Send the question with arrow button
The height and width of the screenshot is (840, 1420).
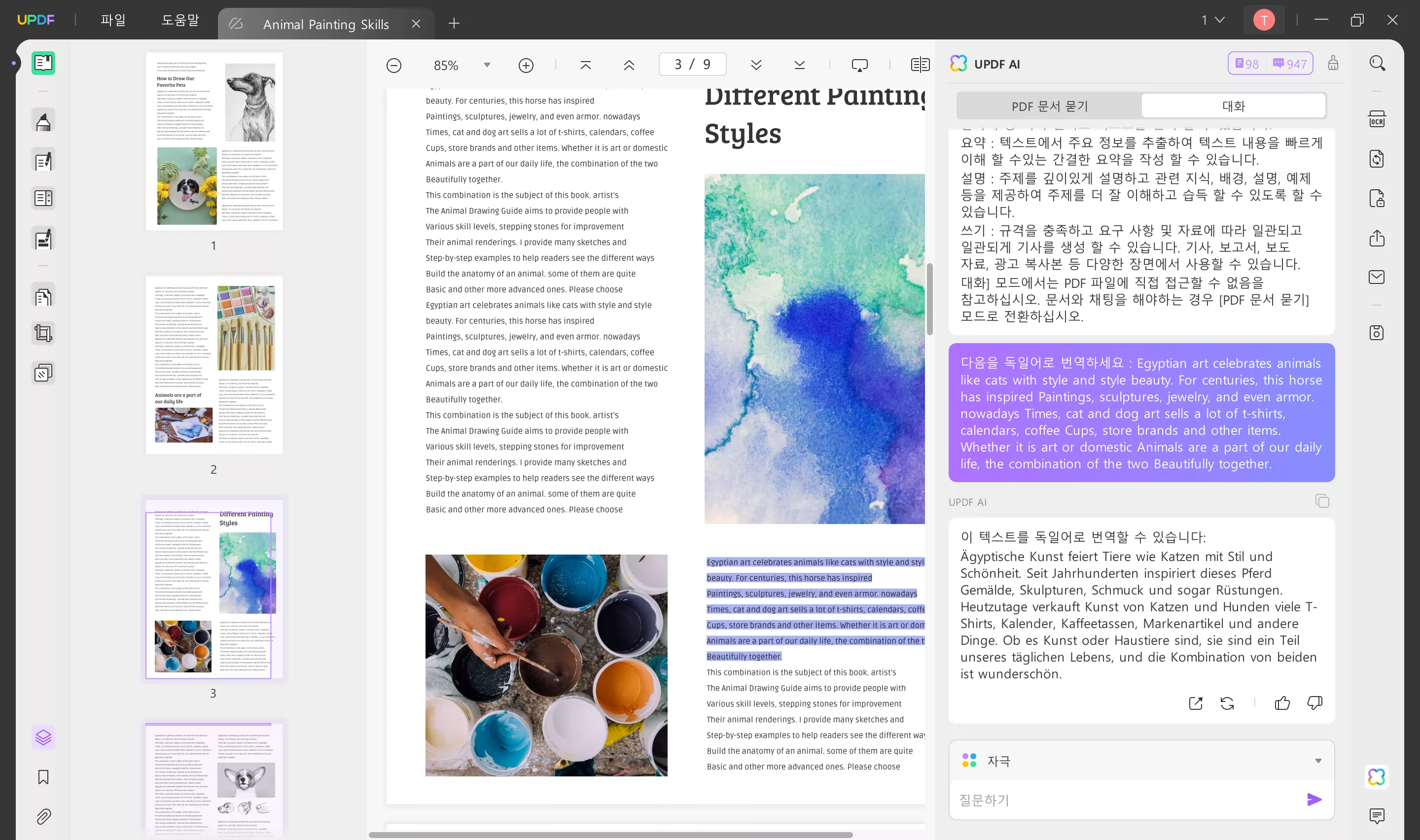(x=1314, y=800)
